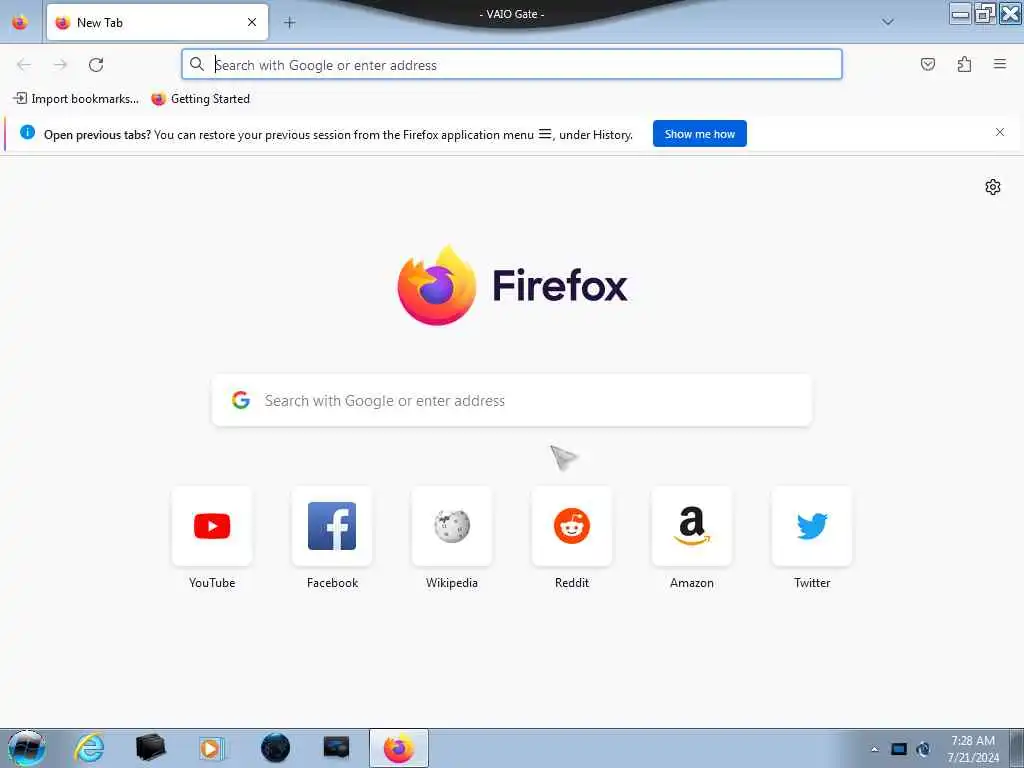Open the Windows Media Player taskbar icon
The height and width of the screenshot is (768, 1024).
point(212,748)
